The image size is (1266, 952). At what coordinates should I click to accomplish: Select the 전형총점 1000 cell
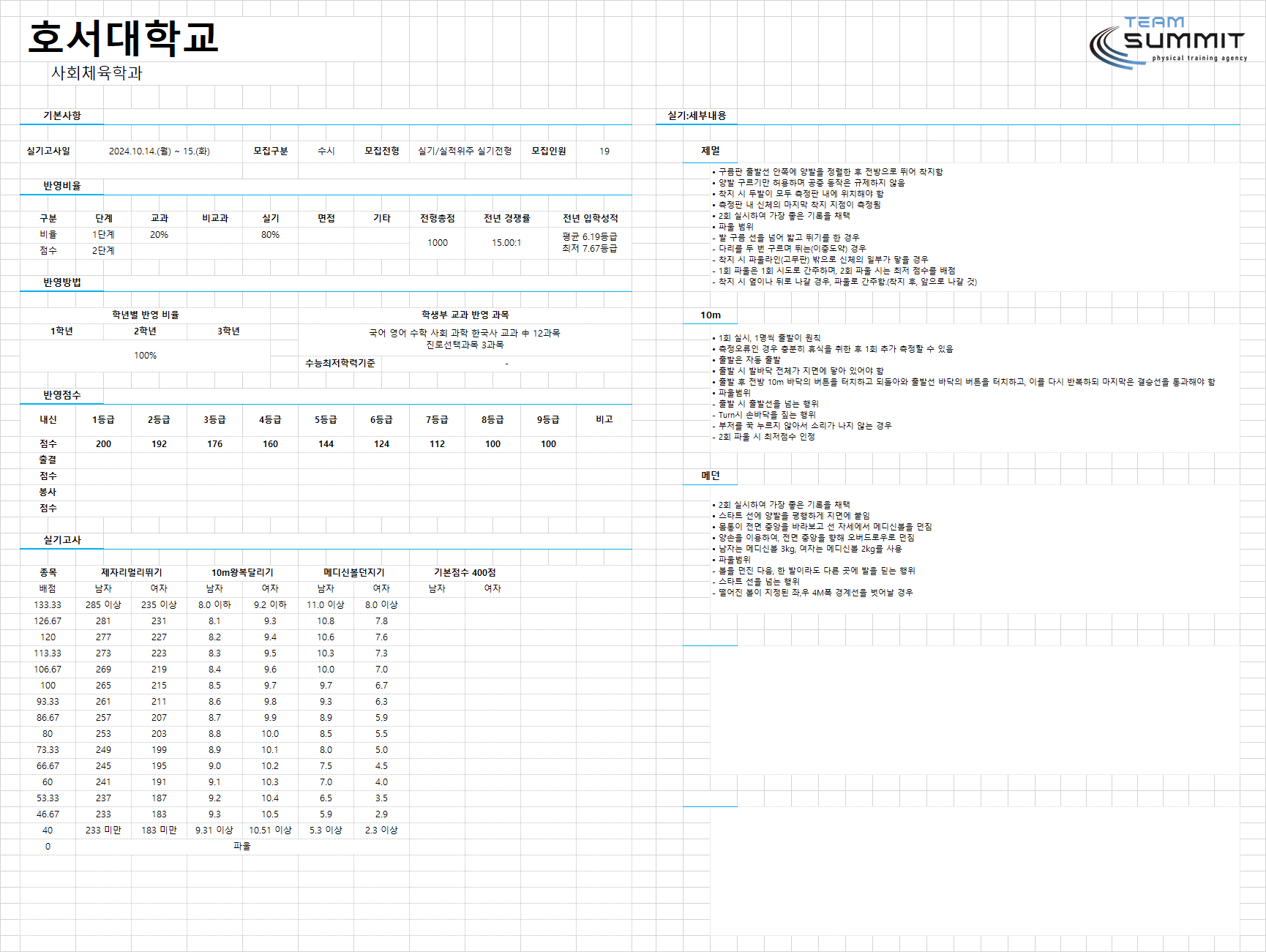(x=438, y=243)
